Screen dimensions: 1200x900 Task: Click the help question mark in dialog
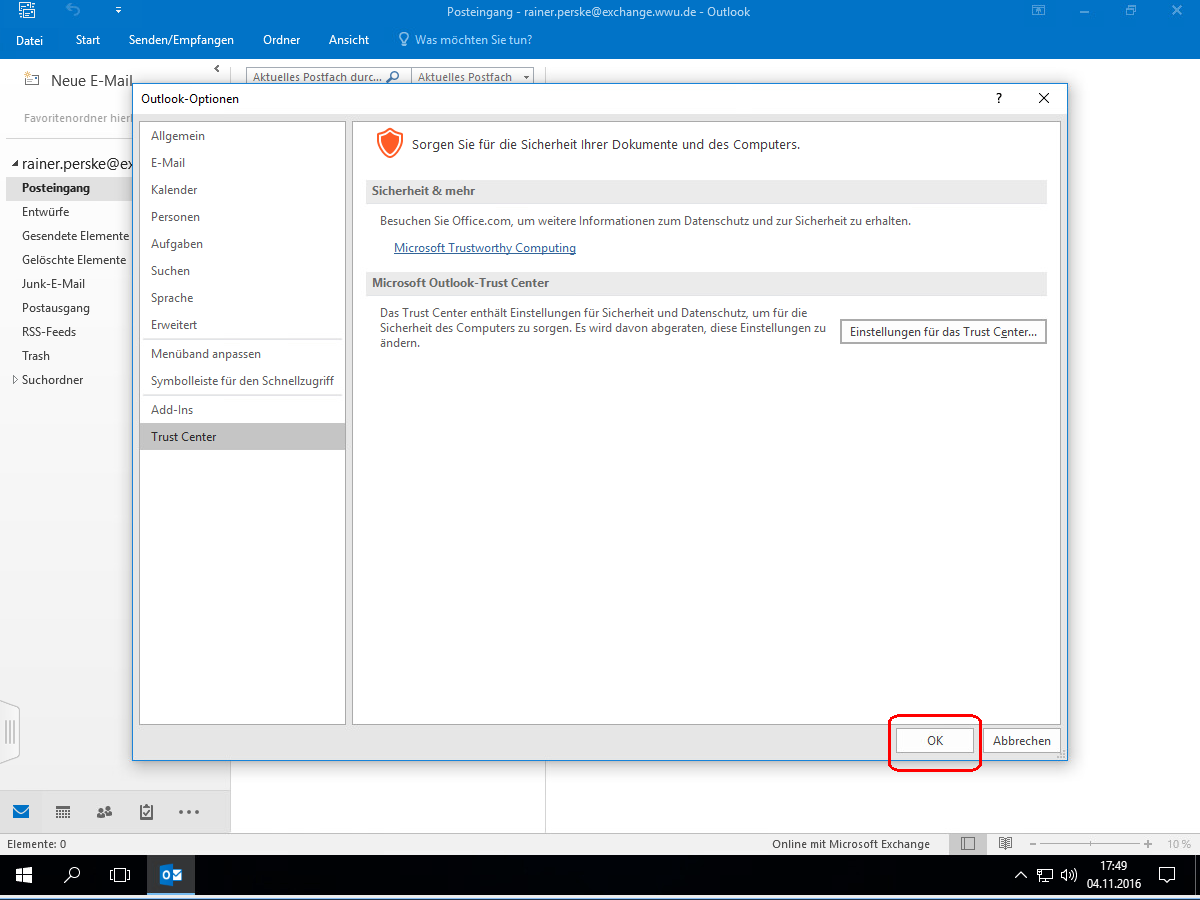(998, 99)
